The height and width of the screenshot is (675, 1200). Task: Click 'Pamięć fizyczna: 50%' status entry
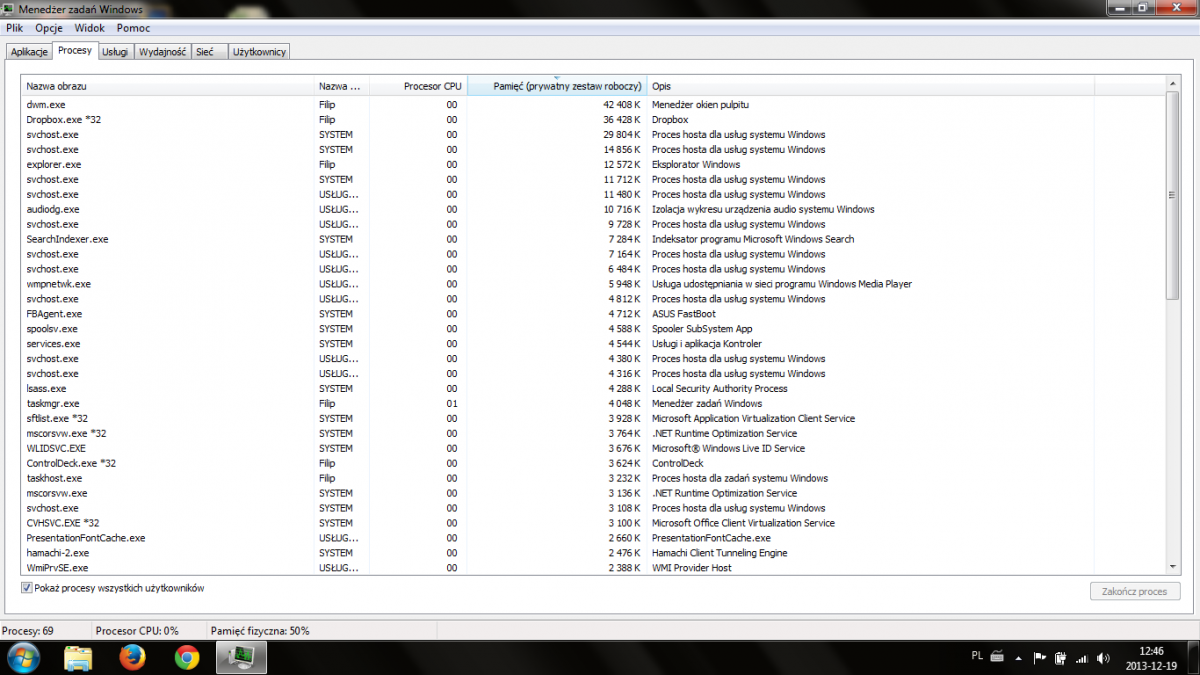coord(260,630)
